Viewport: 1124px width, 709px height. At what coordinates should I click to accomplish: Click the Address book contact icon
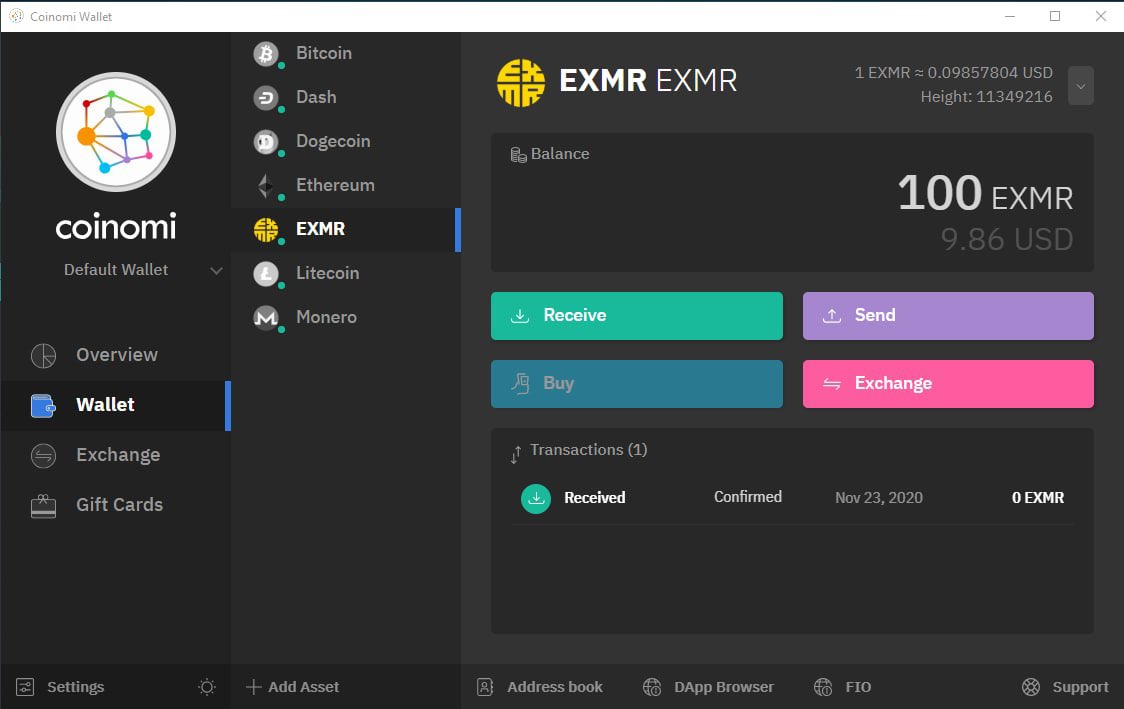[x=485, y=687]
